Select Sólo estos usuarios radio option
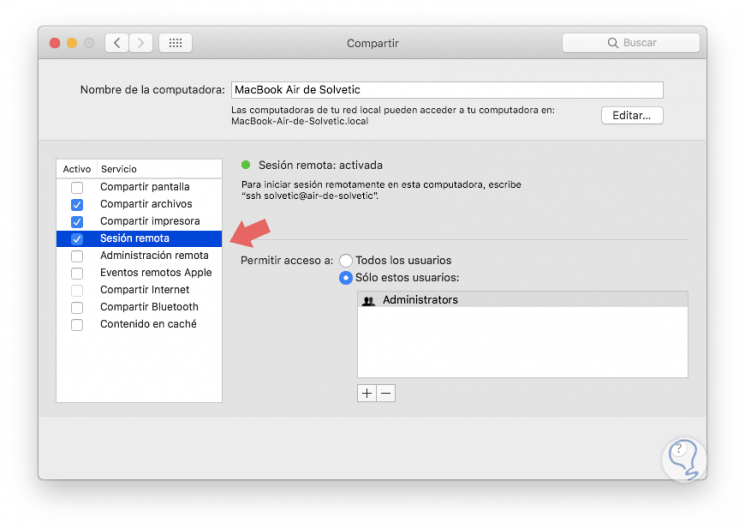Viewport: 745px width, 530px height. pyautogui.click(x=346, y=277)
